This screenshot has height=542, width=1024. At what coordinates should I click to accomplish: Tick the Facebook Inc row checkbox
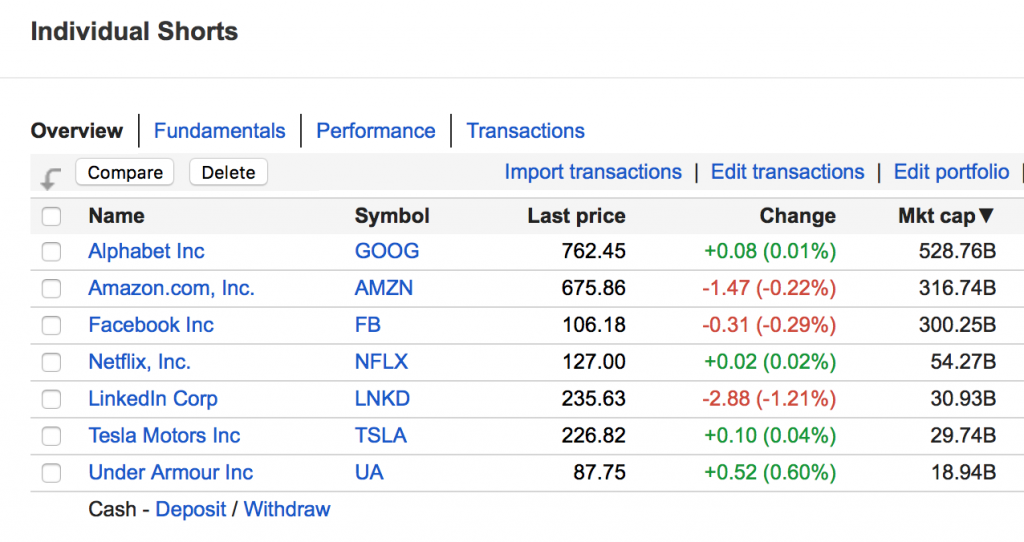(51, 326)
